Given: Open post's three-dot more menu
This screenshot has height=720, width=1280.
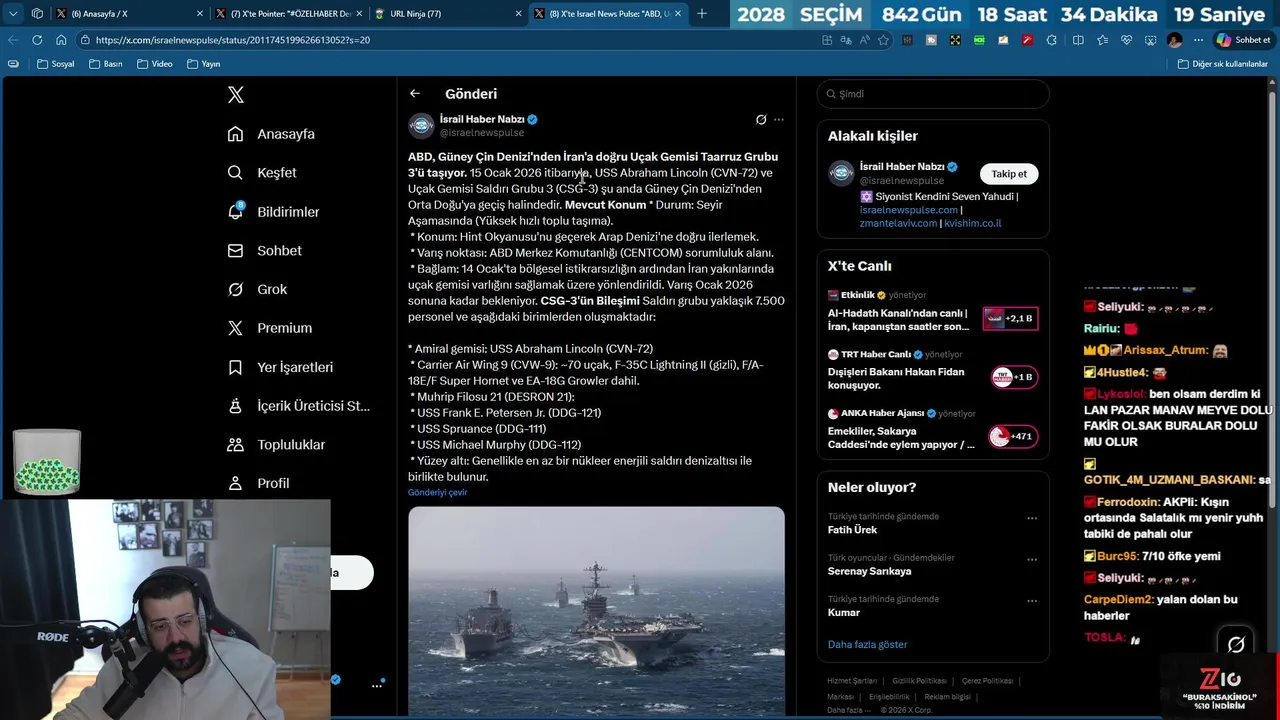Looking at the screenshot, I should coord(779,119).
